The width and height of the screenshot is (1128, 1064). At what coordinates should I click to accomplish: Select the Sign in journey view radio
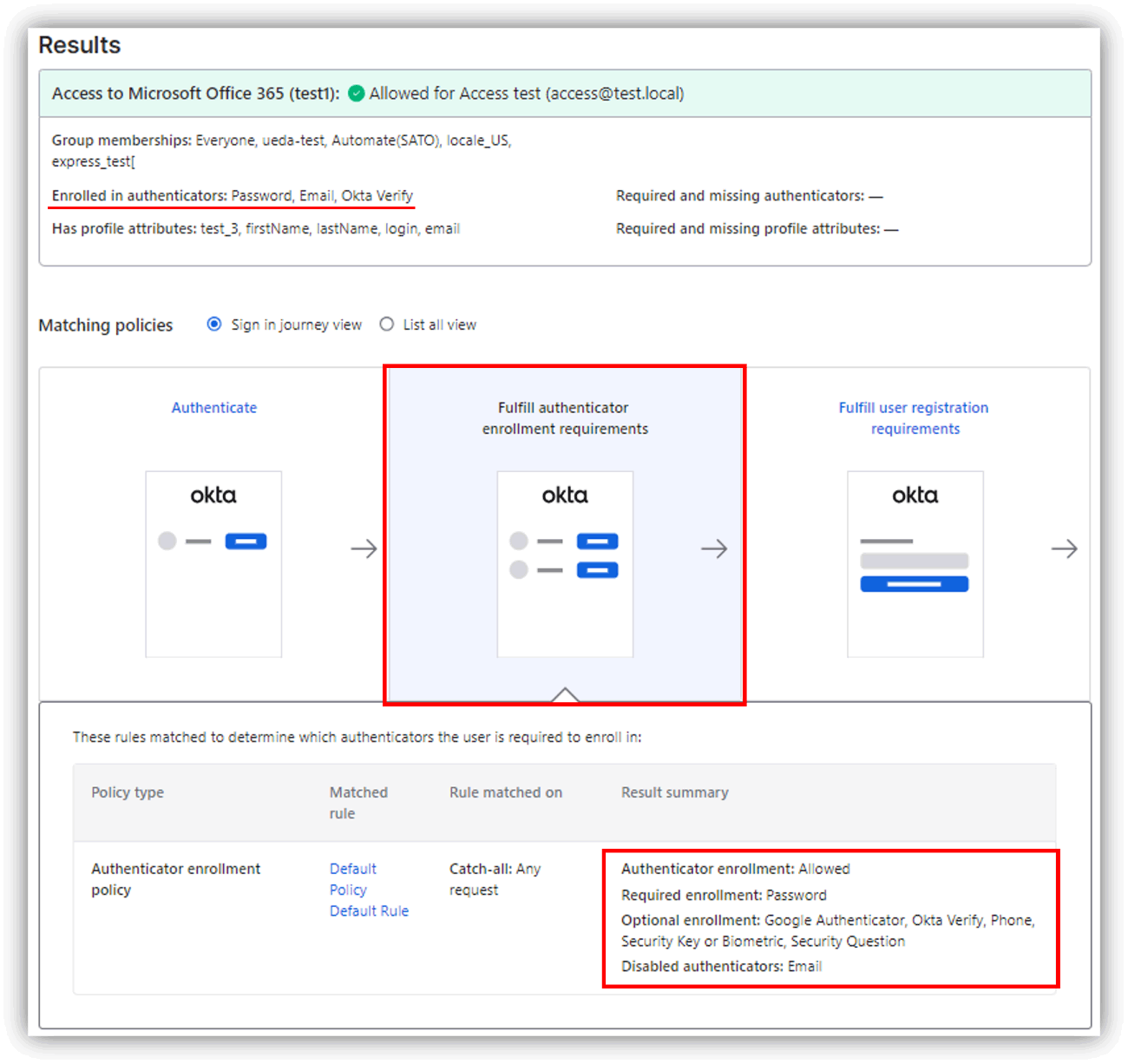coord(214,325)
